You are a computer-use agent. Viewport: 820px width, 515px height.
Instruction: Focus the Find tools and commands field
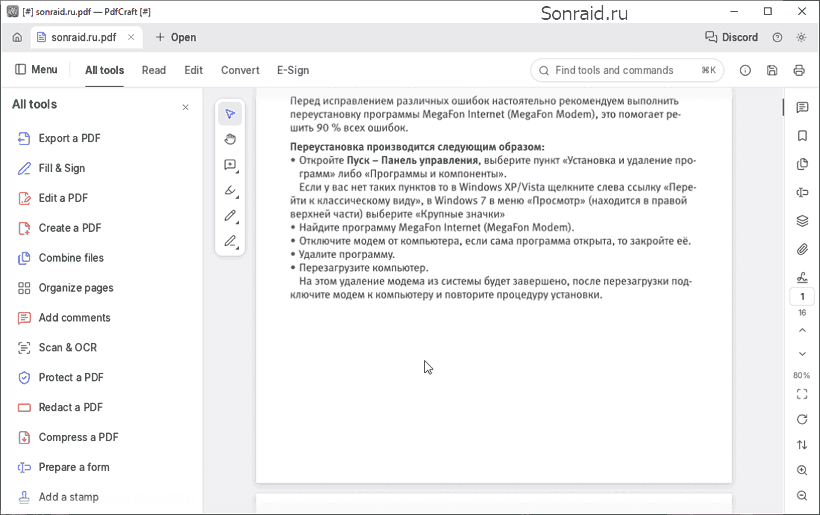point(627,70)
